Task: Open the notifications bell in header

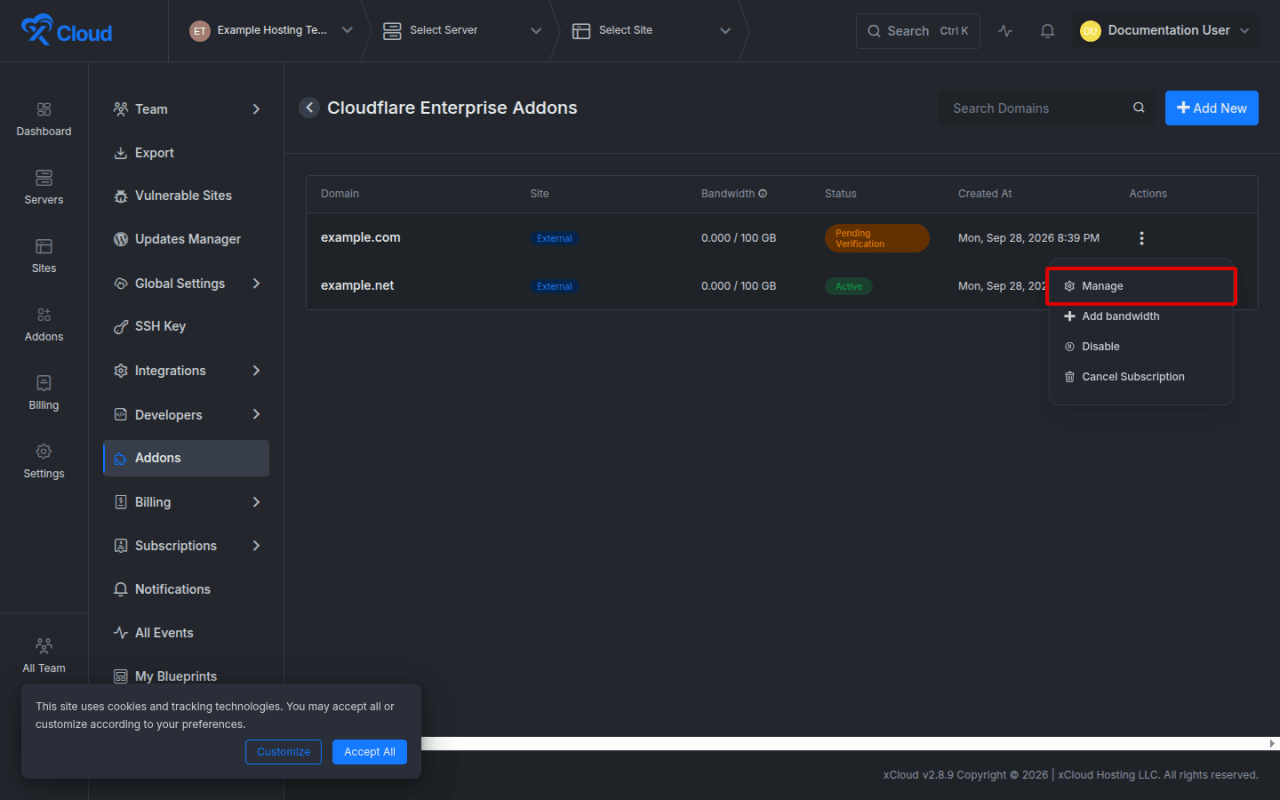Action: [1047, 31]
